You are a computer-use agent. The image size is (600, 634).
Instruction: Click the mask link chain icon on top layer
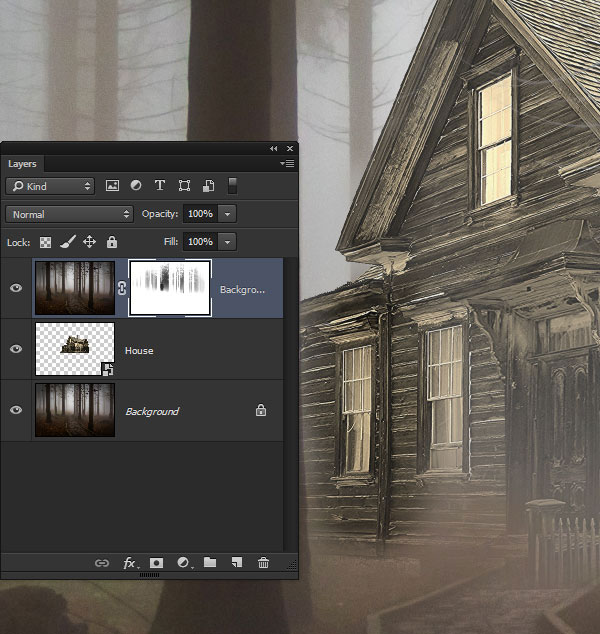pyautogui.click(x=122, y=288)
